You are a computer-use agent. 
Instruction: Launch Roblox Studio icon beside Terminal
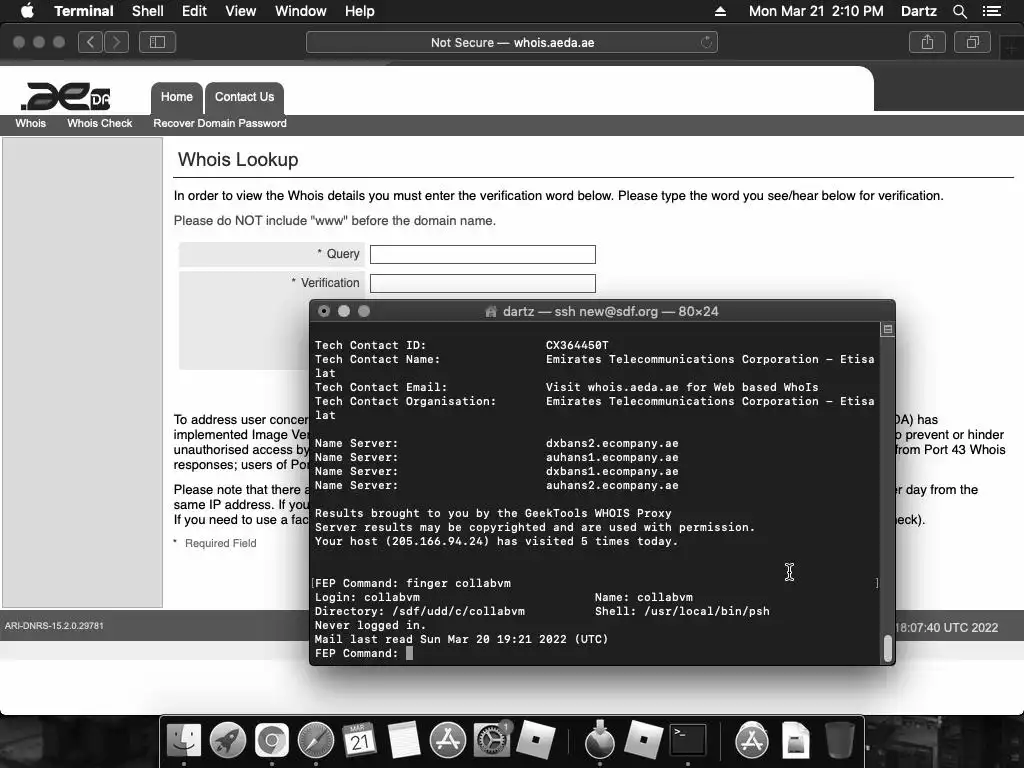click(x=644, y=740)
